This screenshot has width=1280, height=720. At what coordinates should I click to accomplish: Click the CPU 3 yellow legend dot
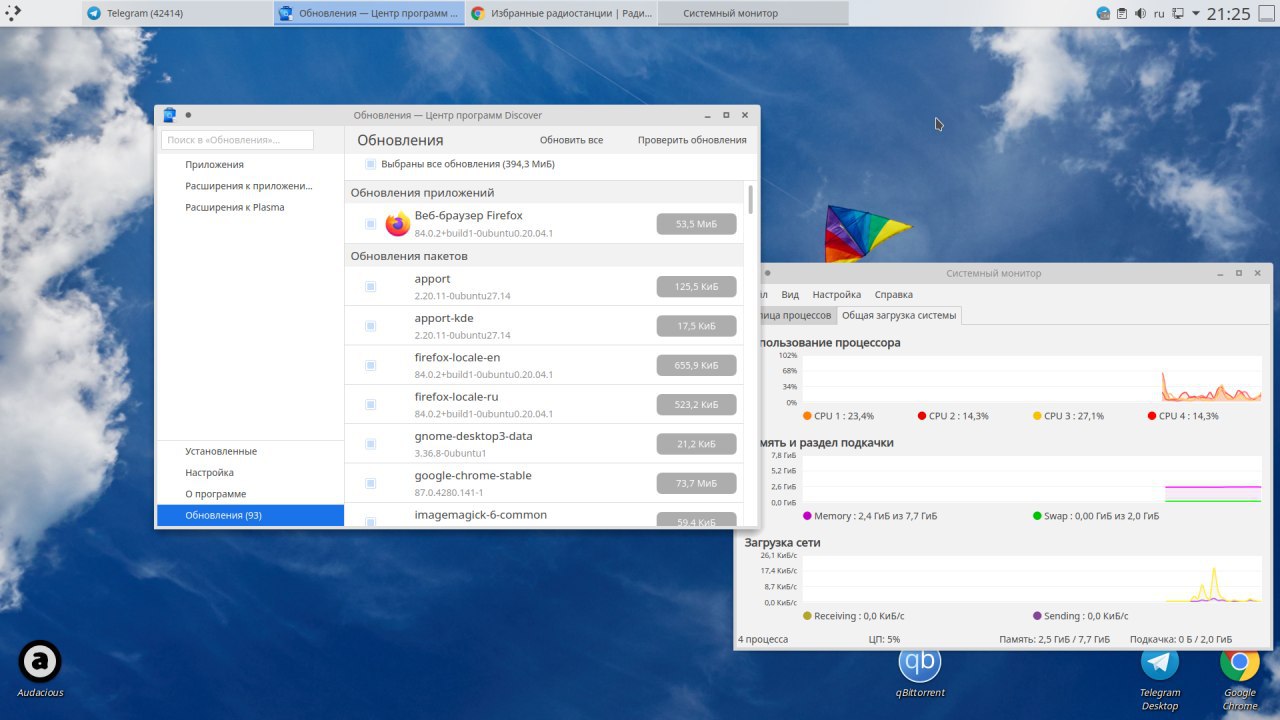pos(1037,416)
